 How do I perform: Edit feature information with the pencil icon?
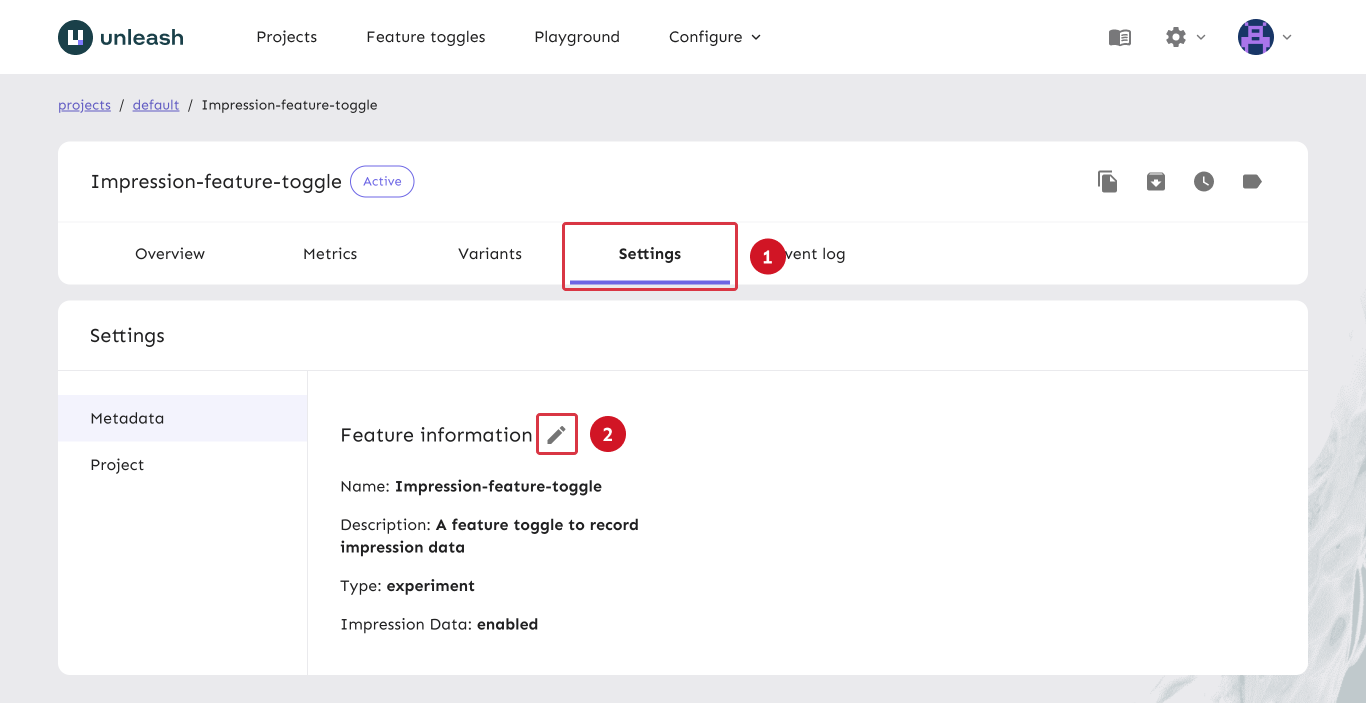tap(557, 434)
